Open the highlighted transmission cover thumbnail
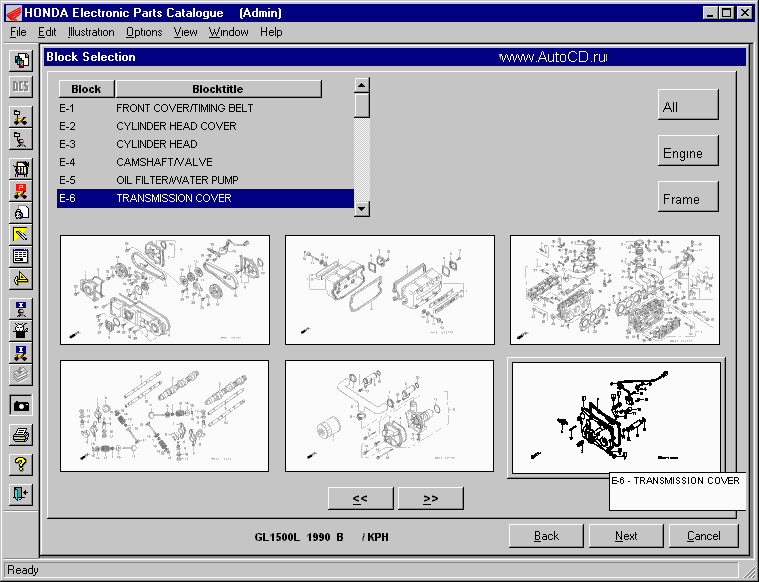The width and height of the screenshot is (759, 582). [x=616, y=417]
